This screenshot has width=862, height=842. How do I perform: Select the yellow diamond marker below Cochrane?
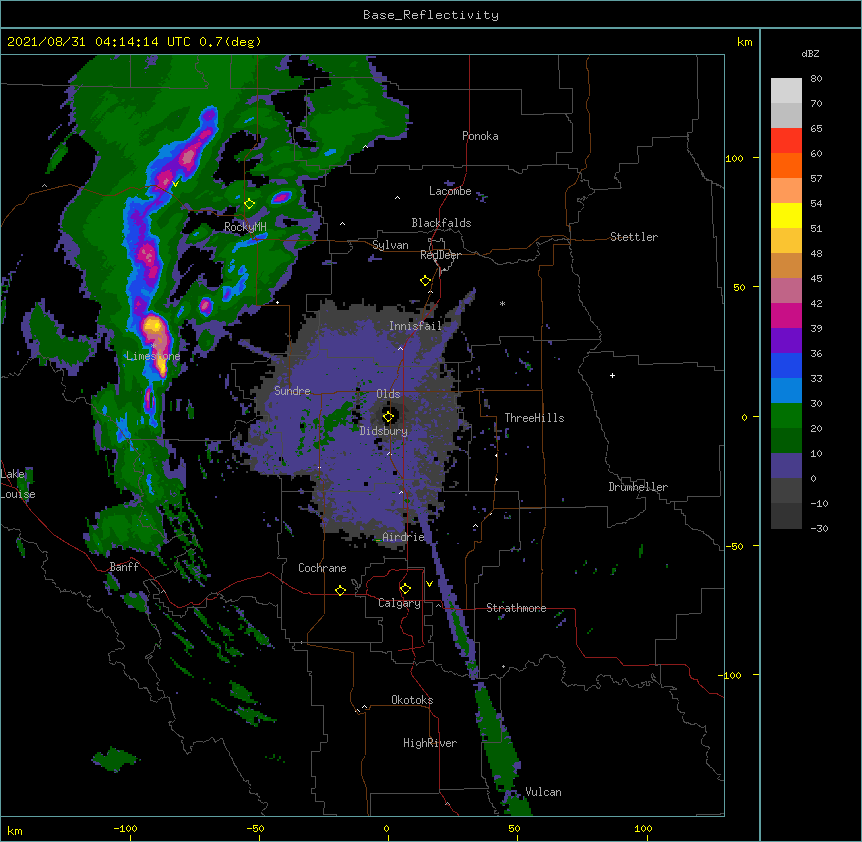coord(340,590)
